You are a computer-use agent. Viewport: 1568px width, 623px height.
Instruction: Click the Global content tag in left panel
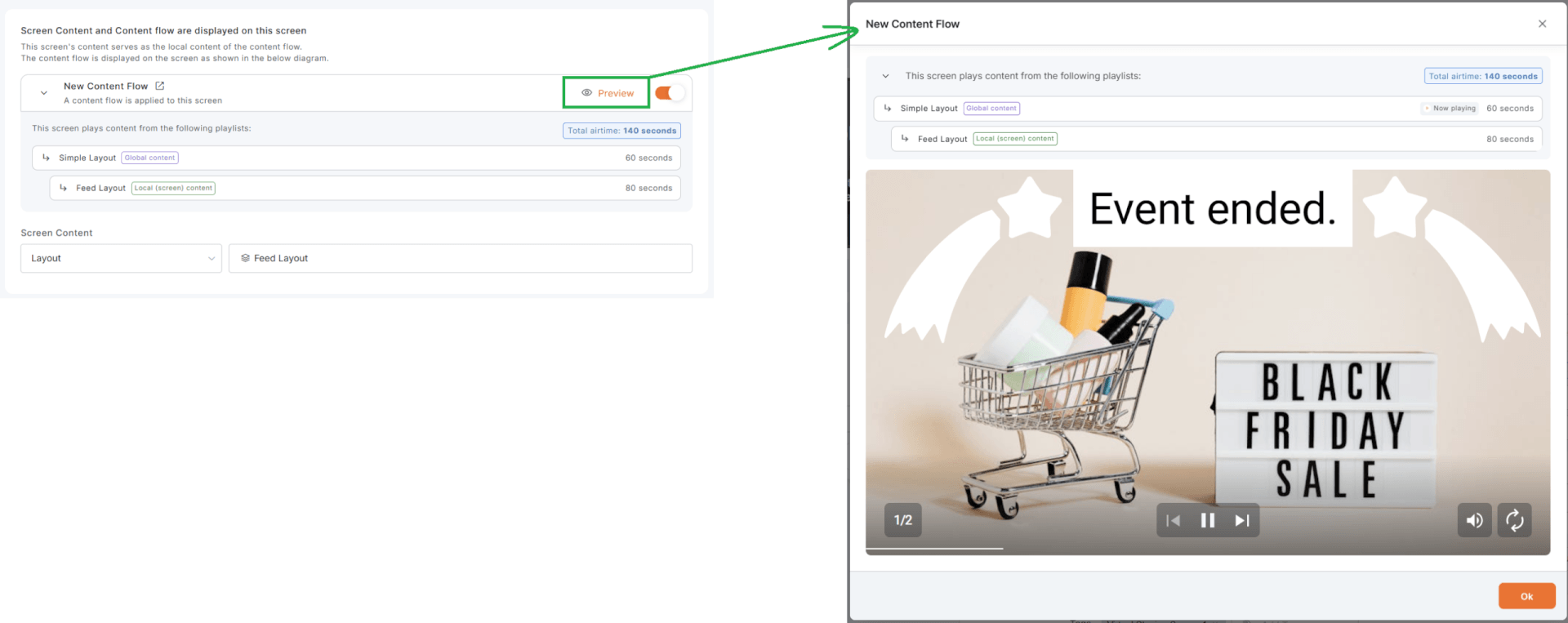(149, 158)
